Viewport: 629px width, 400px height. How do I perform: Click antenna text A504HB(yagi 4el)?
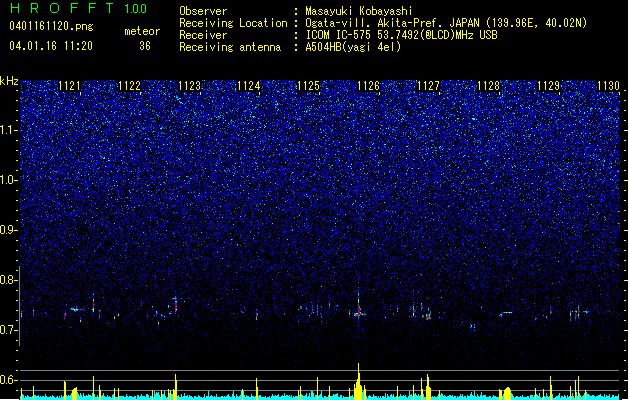pyautogui.click(x=353, y=47)
